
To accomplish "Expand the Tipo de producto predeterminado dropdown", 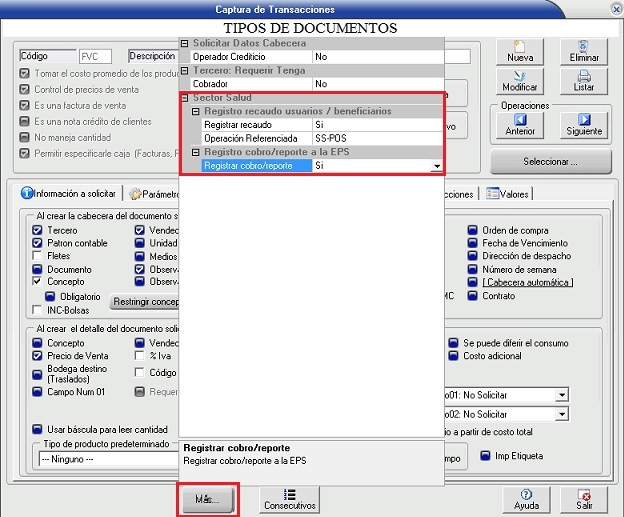I will click(x=170, y=459).
